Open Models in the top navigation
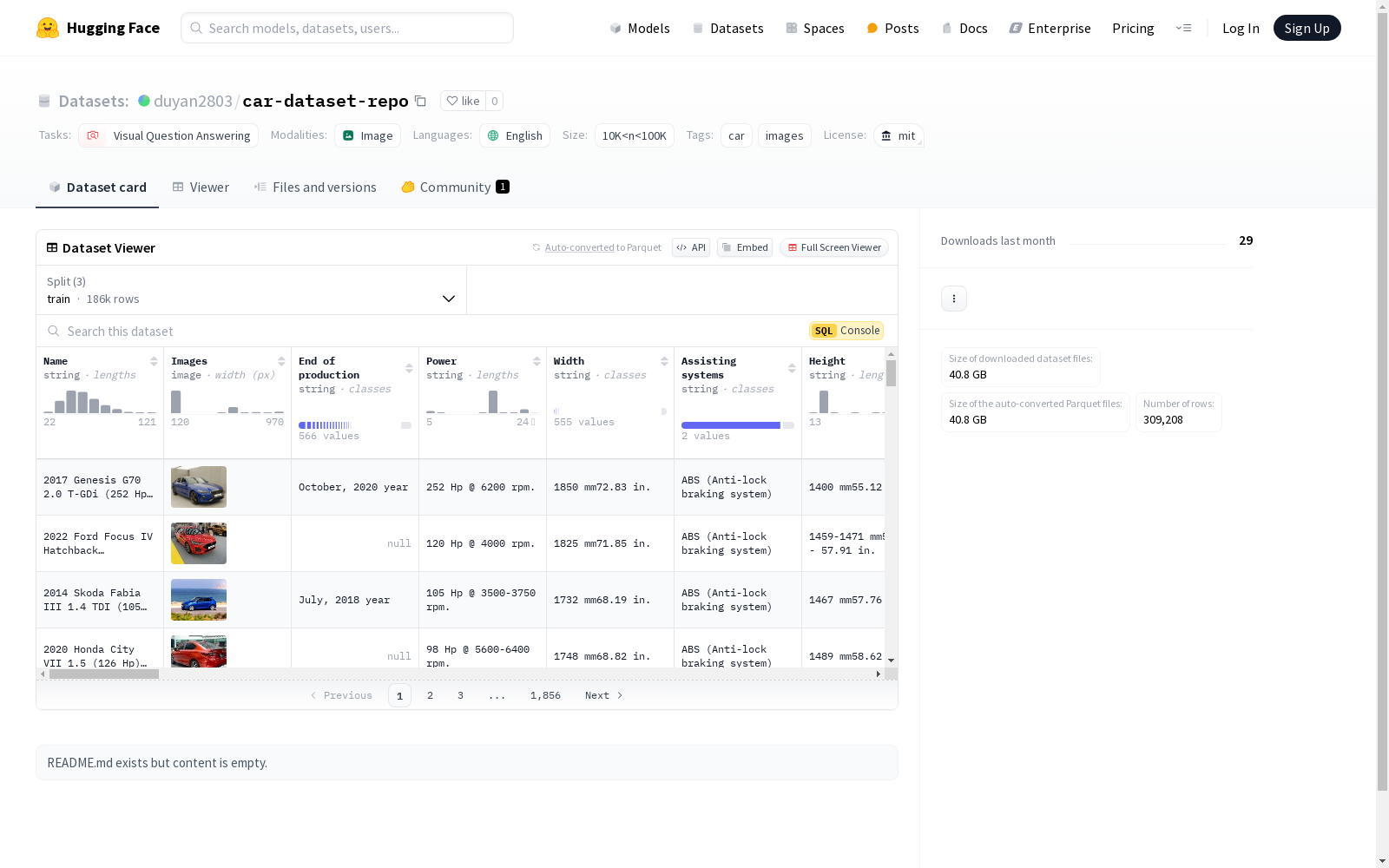The image size is (1389, 868). tap(640, 28)
